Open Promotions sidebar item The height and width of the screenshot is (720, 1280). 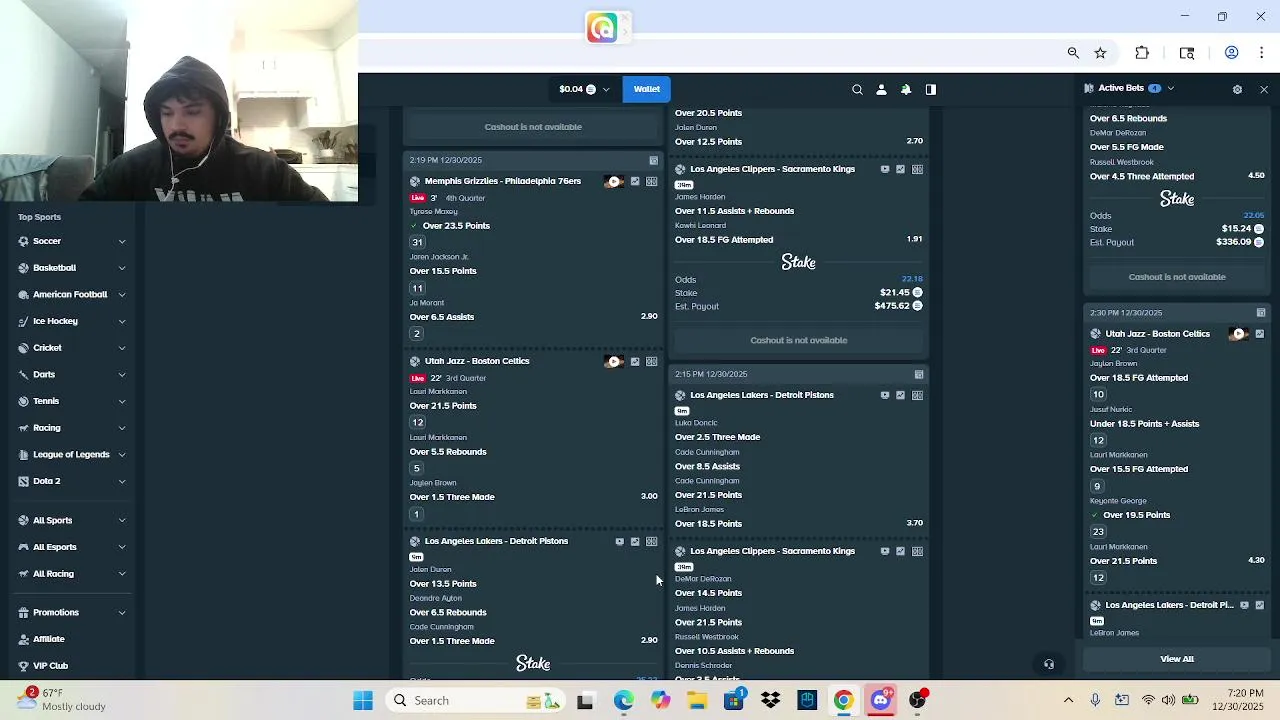click(72, 612)
